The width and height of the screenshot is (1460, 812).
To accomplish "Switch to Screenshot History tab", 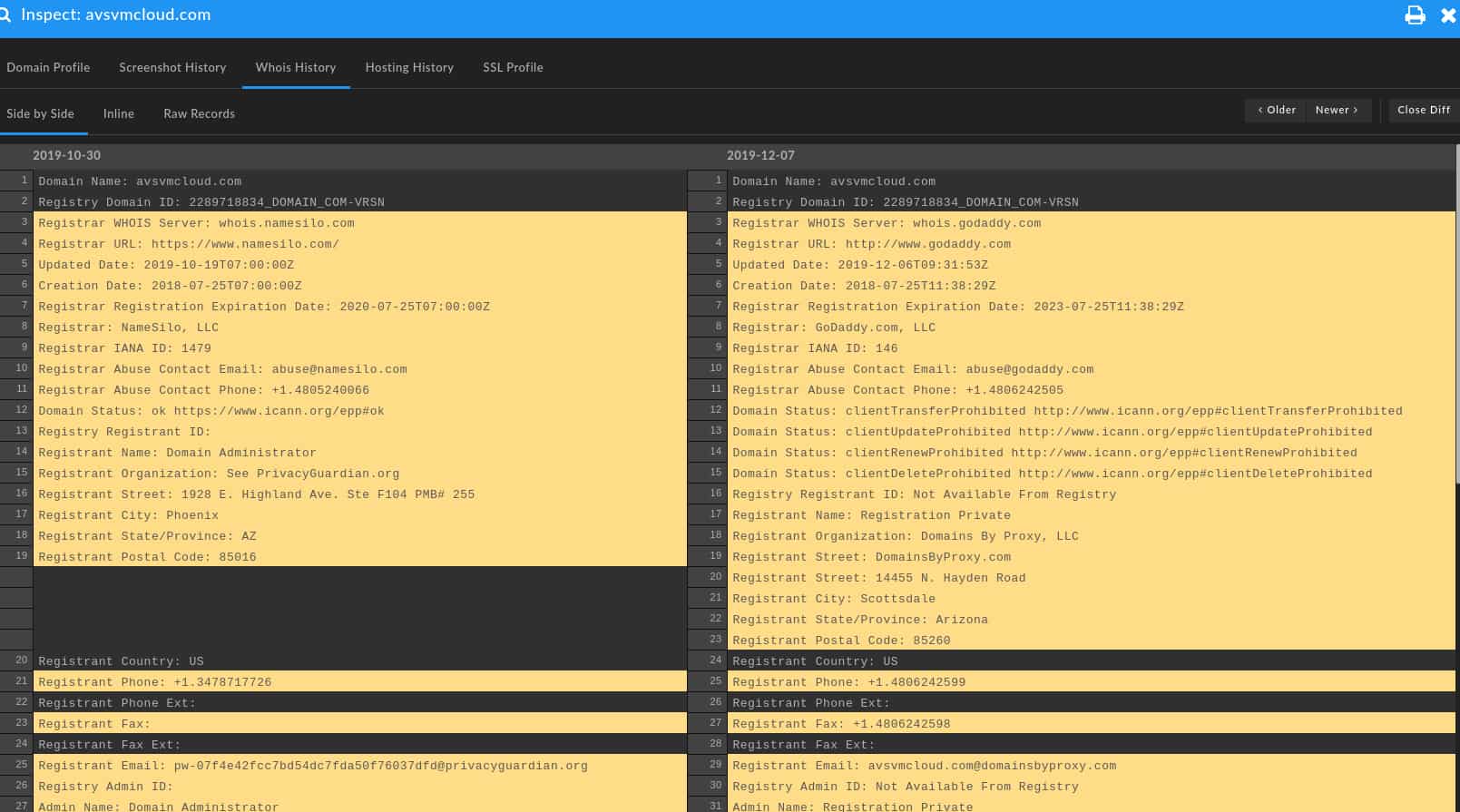I will pos(172,67).
